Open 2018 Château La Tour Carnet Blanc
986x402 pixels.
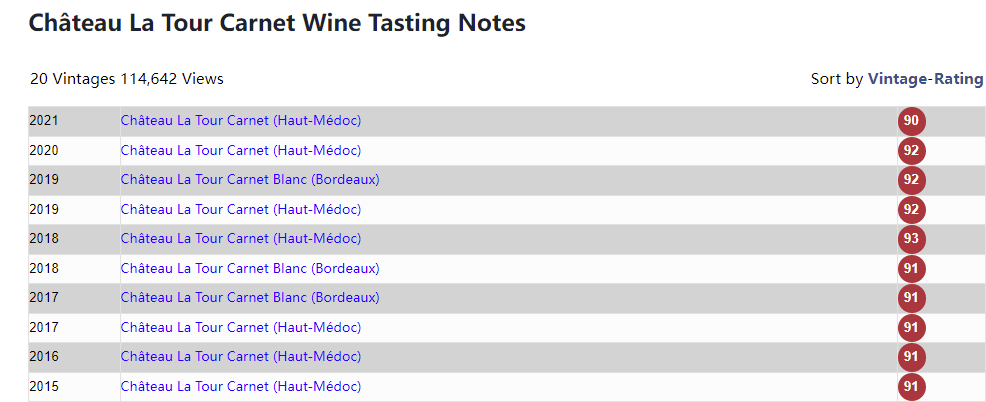point(250,268)
